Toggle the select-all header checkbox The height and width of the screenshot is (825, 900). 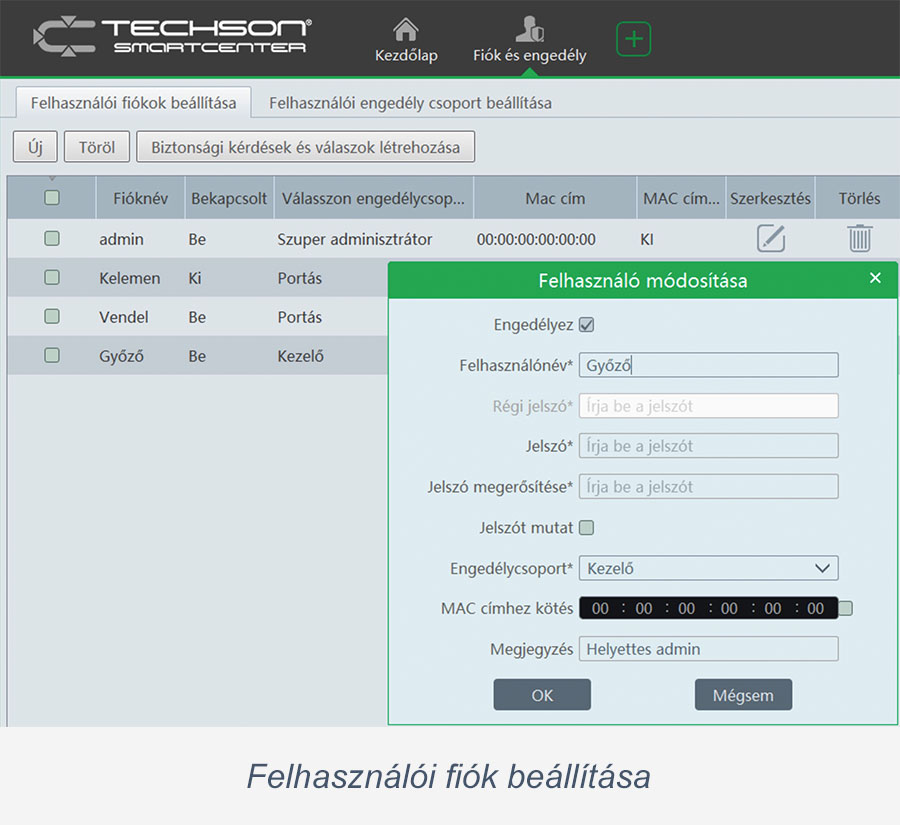(x=52, y=198)
